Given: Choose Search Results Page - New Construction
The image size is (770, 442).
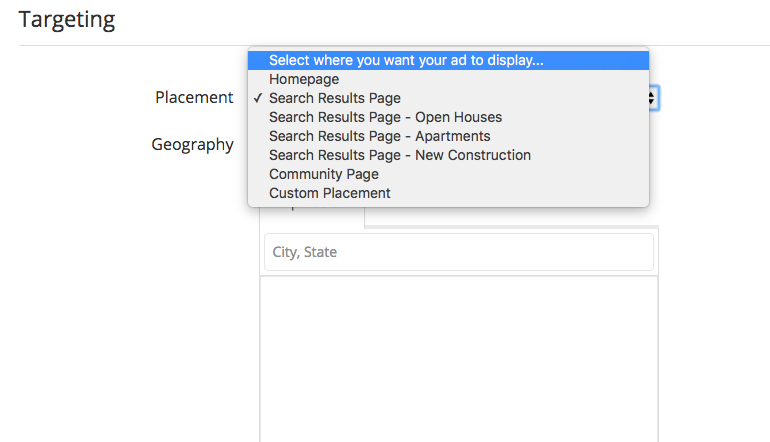Looking at the screenshot, I should click(448, 155).
